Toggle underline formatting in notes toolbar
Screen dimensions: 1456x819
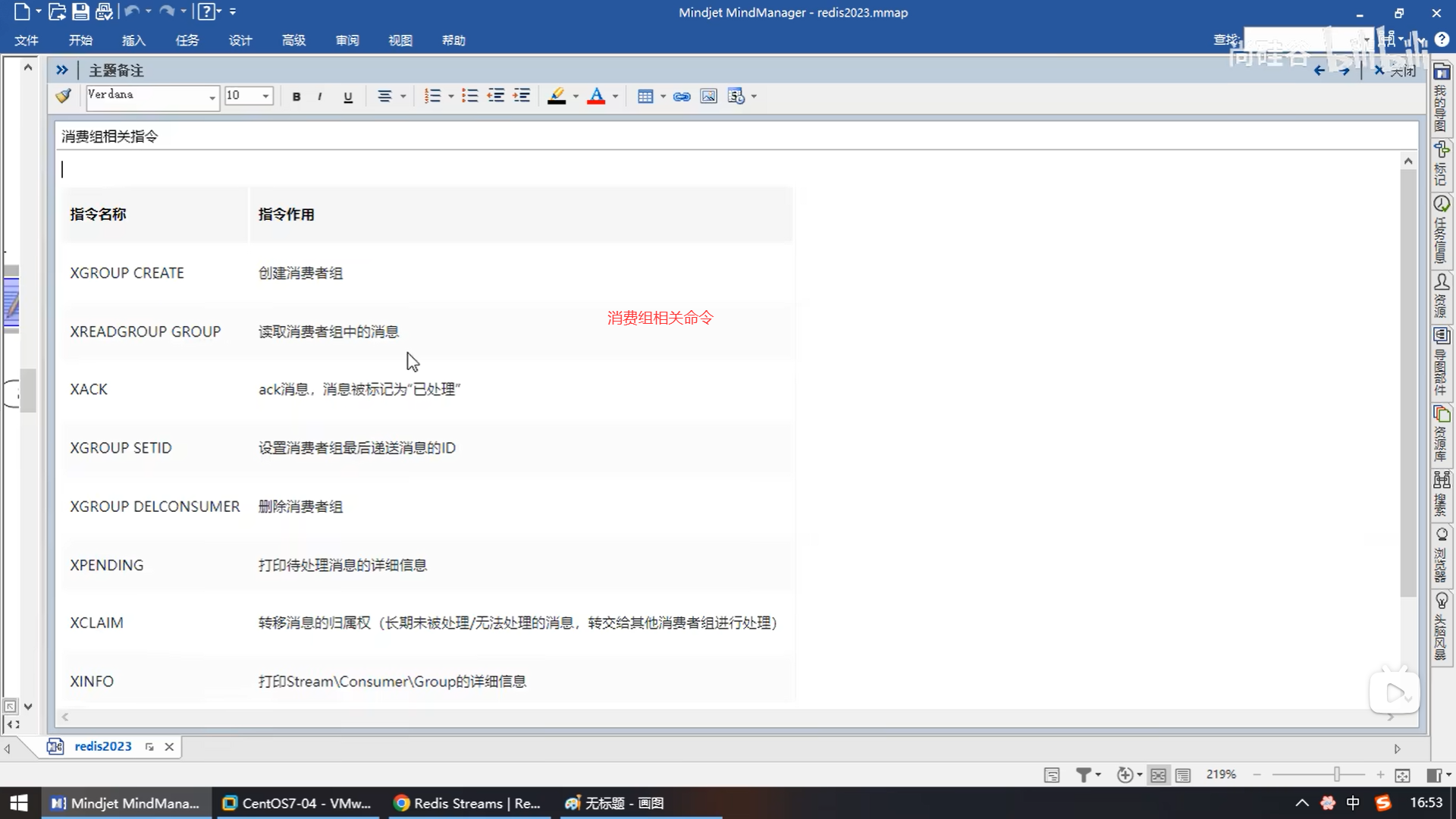click(348, 96)
